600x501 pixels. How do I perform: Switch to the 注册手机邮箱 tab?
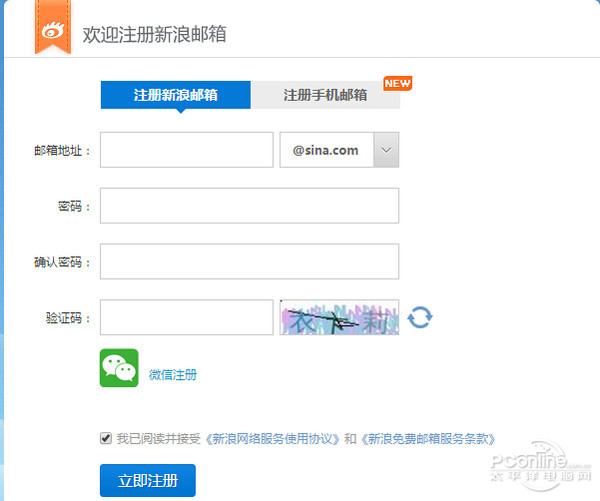click(326, 95)
